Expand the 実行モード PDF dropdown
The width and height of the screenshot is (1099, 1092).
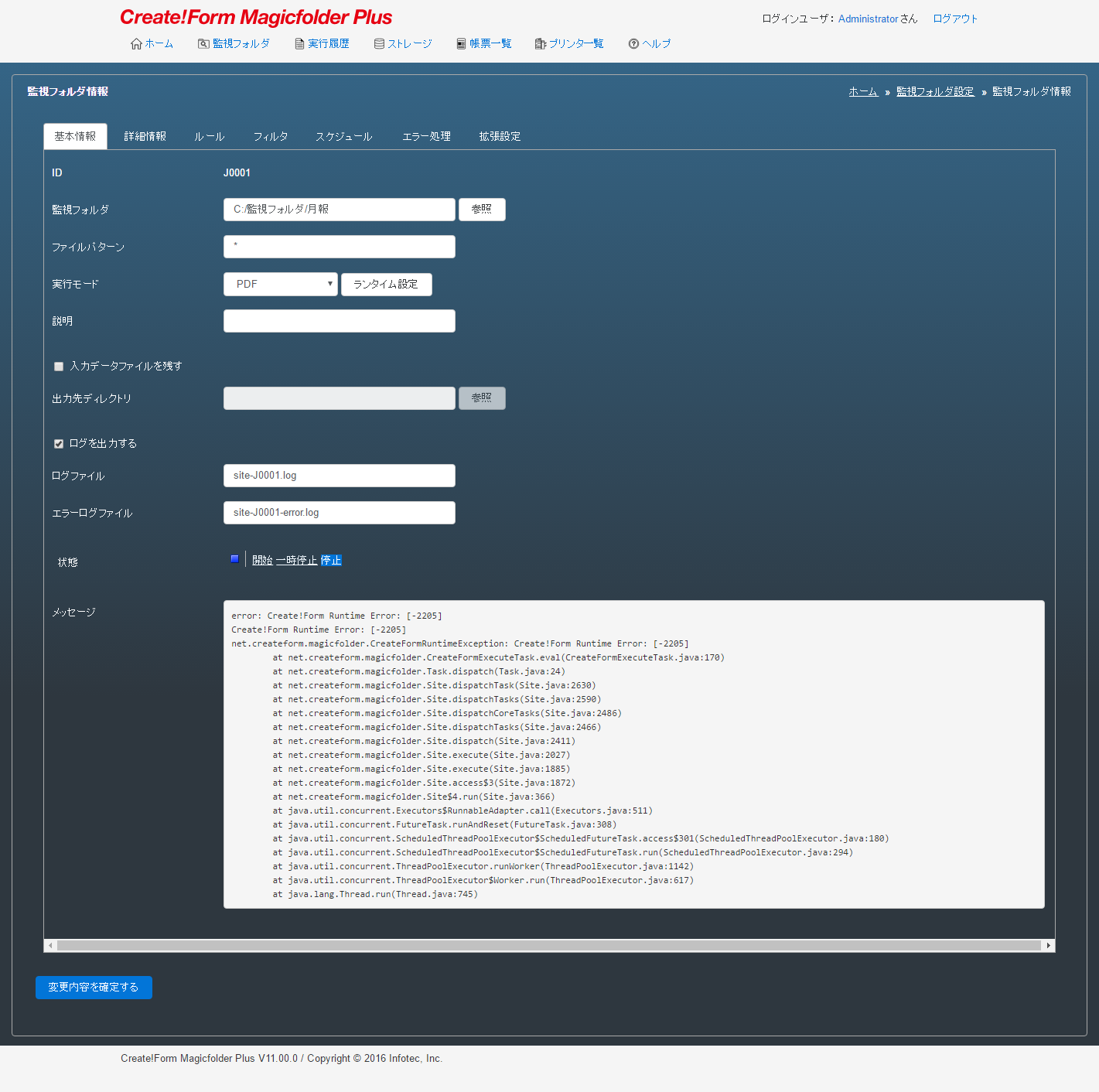point(281,285)
